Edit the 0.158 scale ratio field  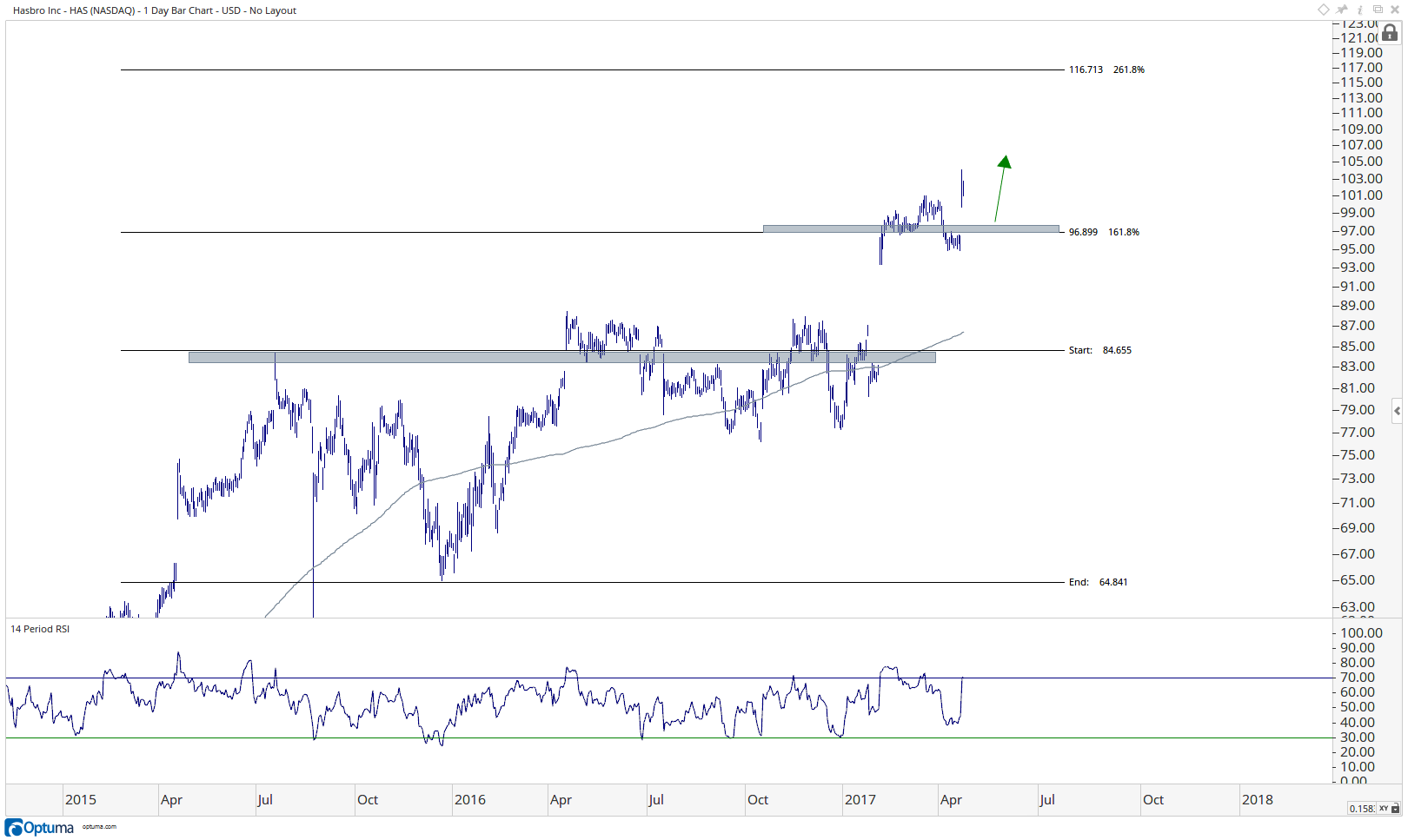(x=1362, y=809)
